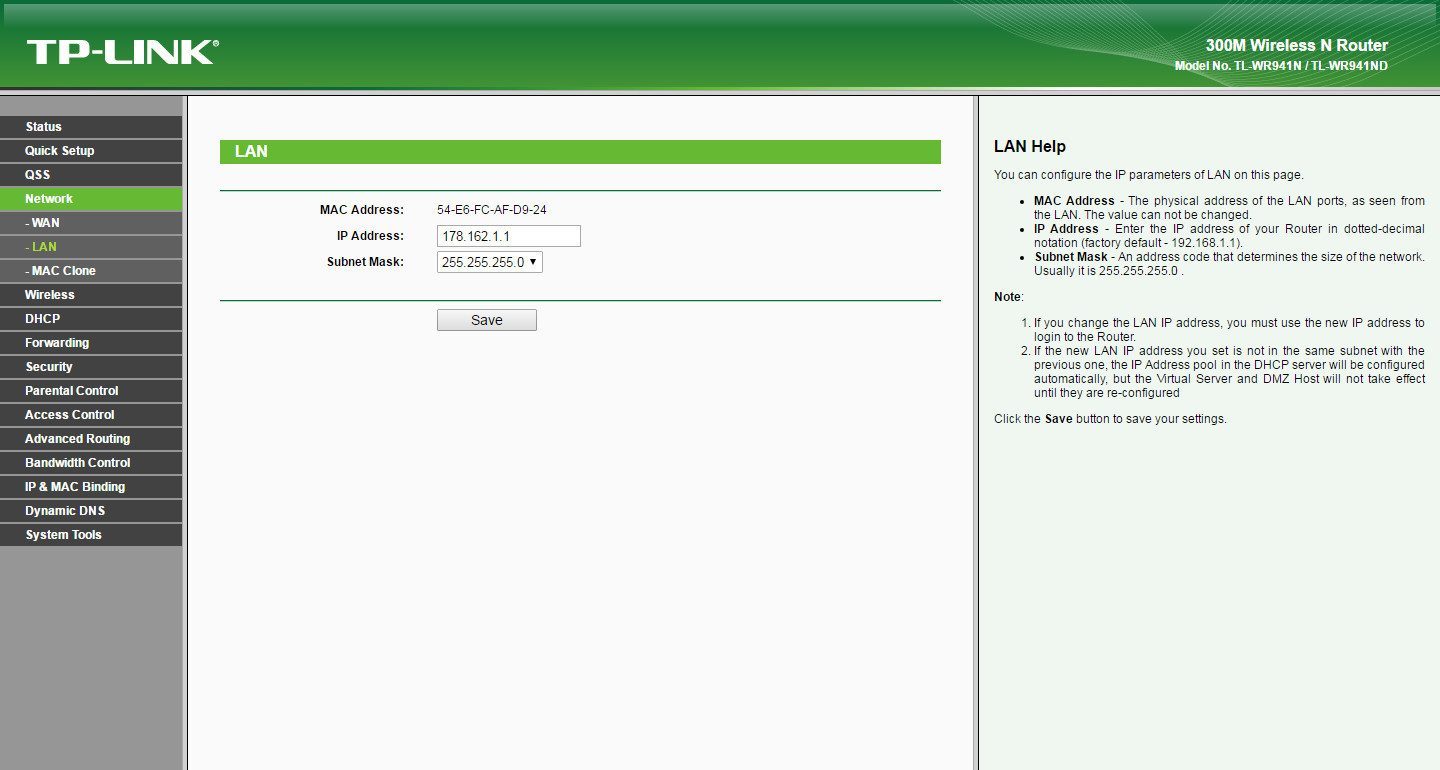Click the green LAN section header
The image size is (1440, 770).
tap(580, 152)
